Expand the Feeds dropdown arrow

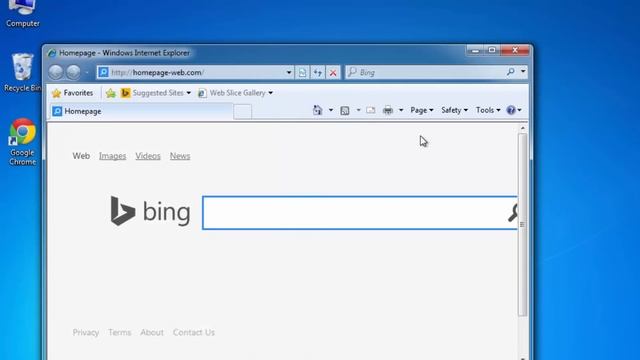click(358, 110)
